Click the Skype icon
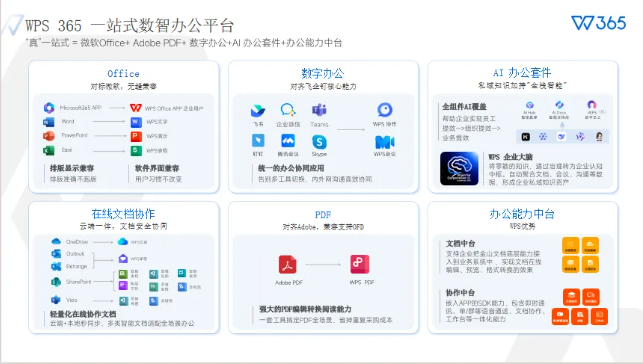Viewport: 643px width, 364px height. [319, 142]
